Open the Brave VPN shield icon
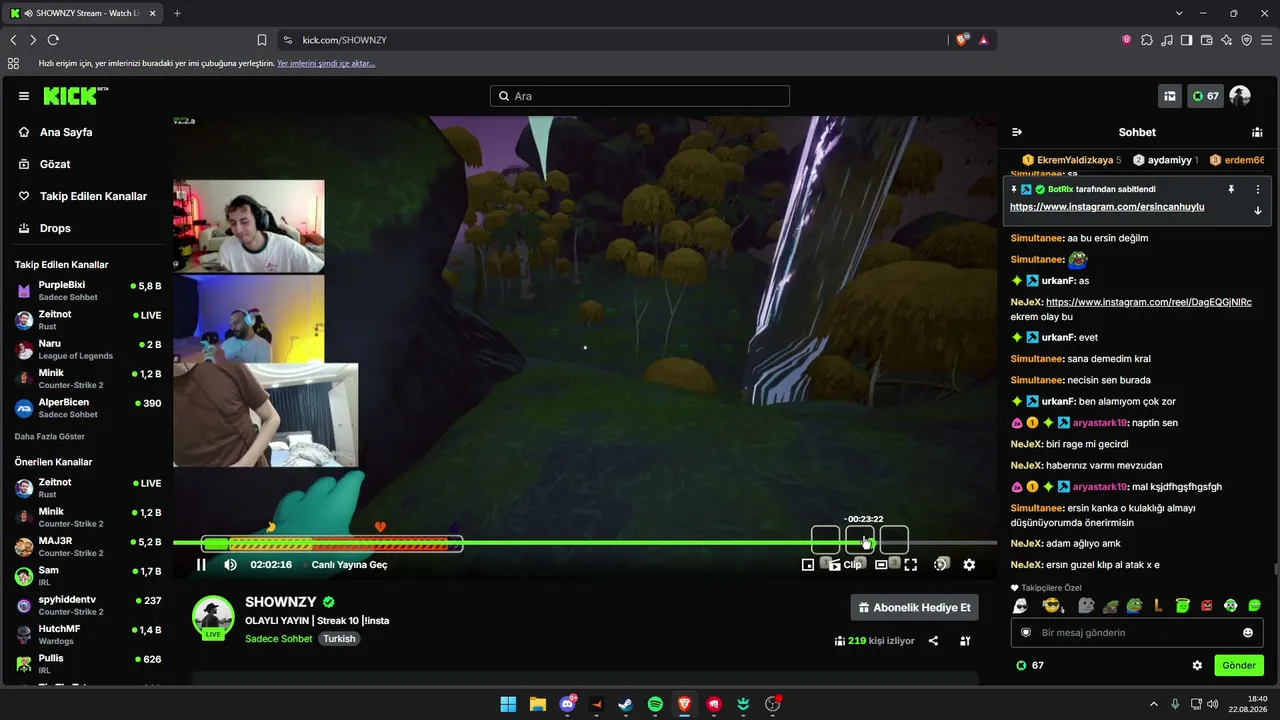The image size is (1280, 720). [1246, 40]
